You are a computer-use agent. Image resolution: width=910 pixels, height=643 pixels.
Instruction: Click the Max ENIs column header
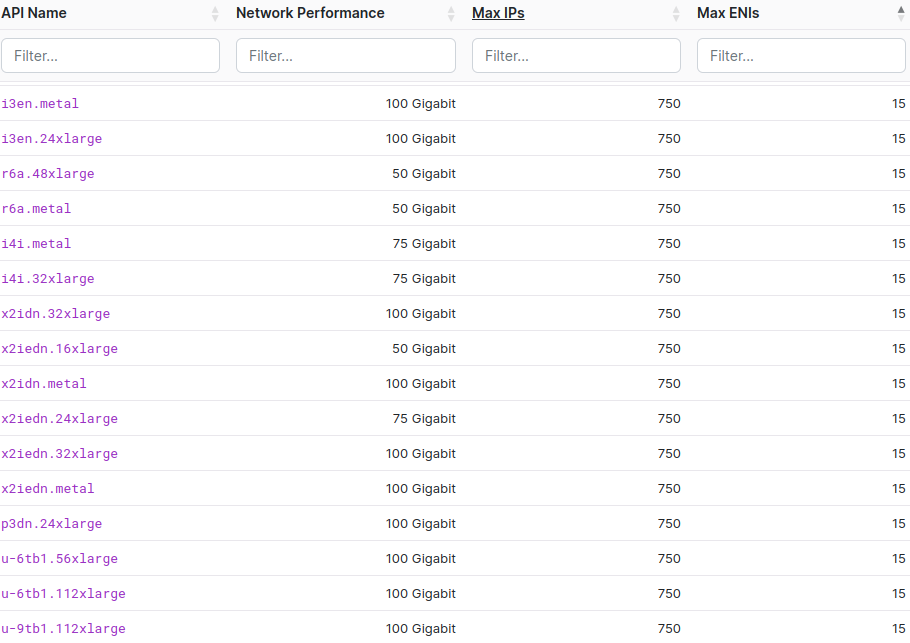click(728, 13)
